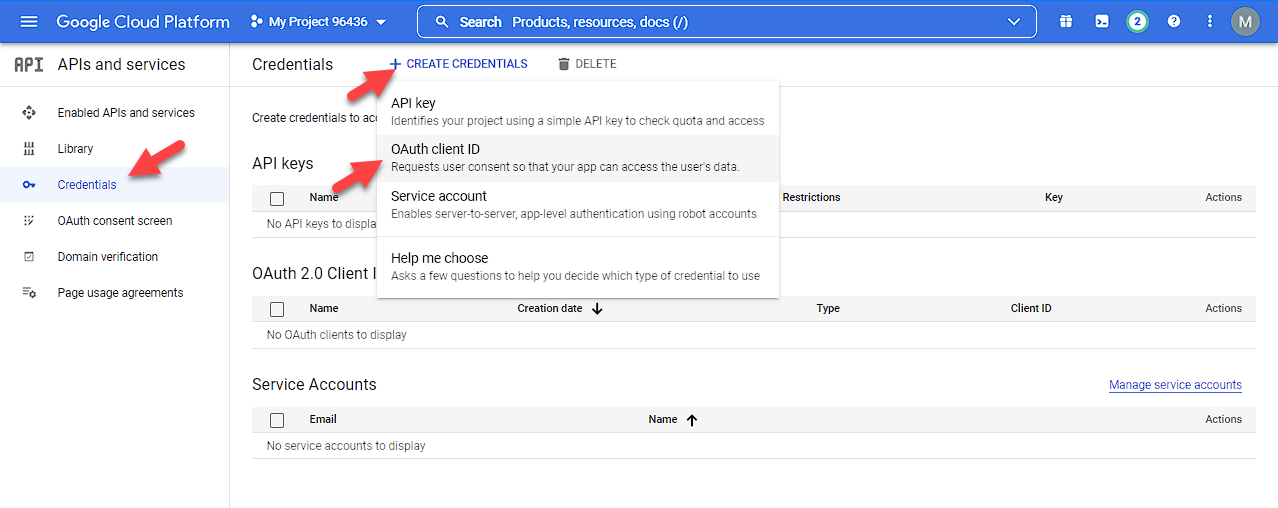This screenshot has height=508, width=1278.
Task: Check the Service Accounts select-all checkbox
Action: click(x=277, y=420)
